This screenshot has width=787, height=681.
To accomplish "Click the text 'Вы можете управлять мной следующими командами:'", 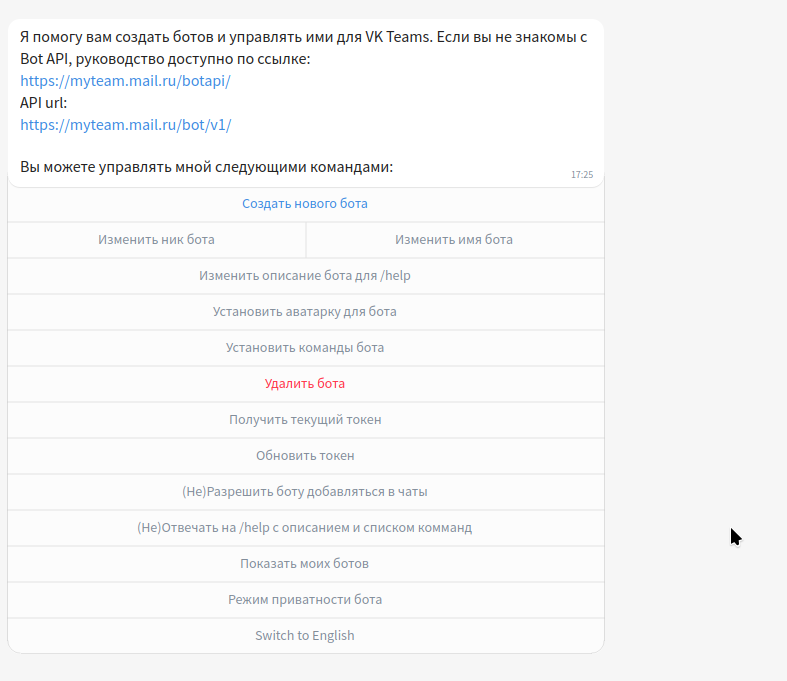I will pos(206,167).
